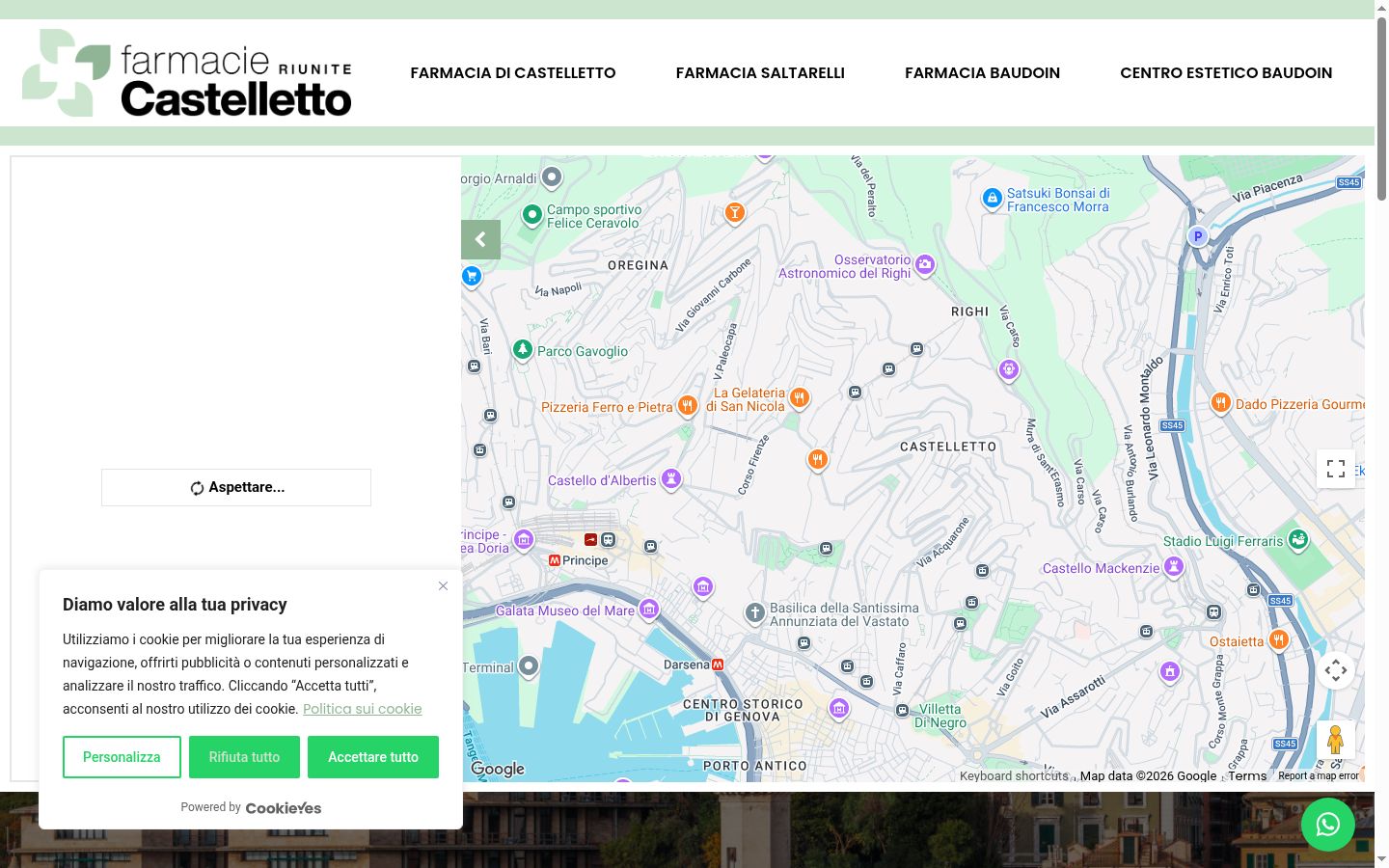Open the Farmacia di Castelletto menu

(x=513, y=73)
